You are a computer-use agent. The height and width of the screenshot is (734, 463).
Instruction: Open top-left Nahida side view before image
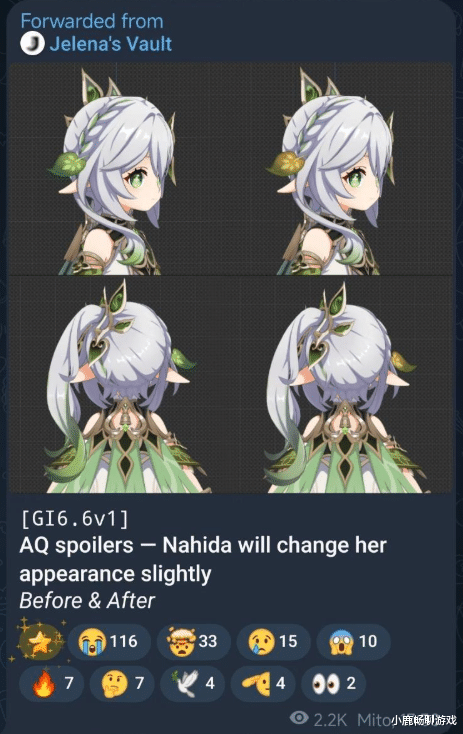pos(120,169)
